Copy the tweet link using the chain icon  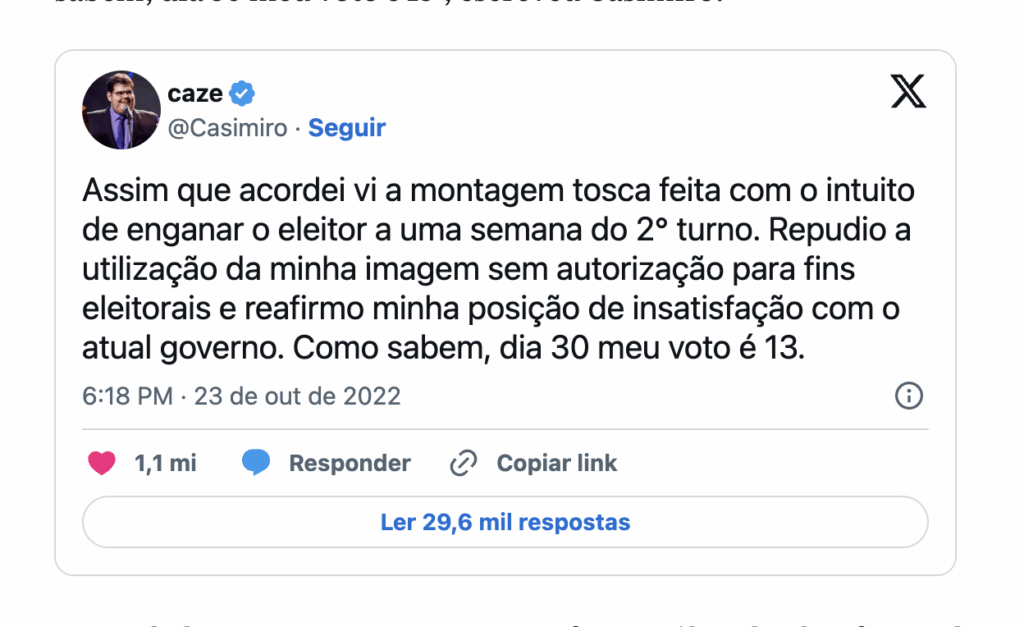click(x=461, y=463)
